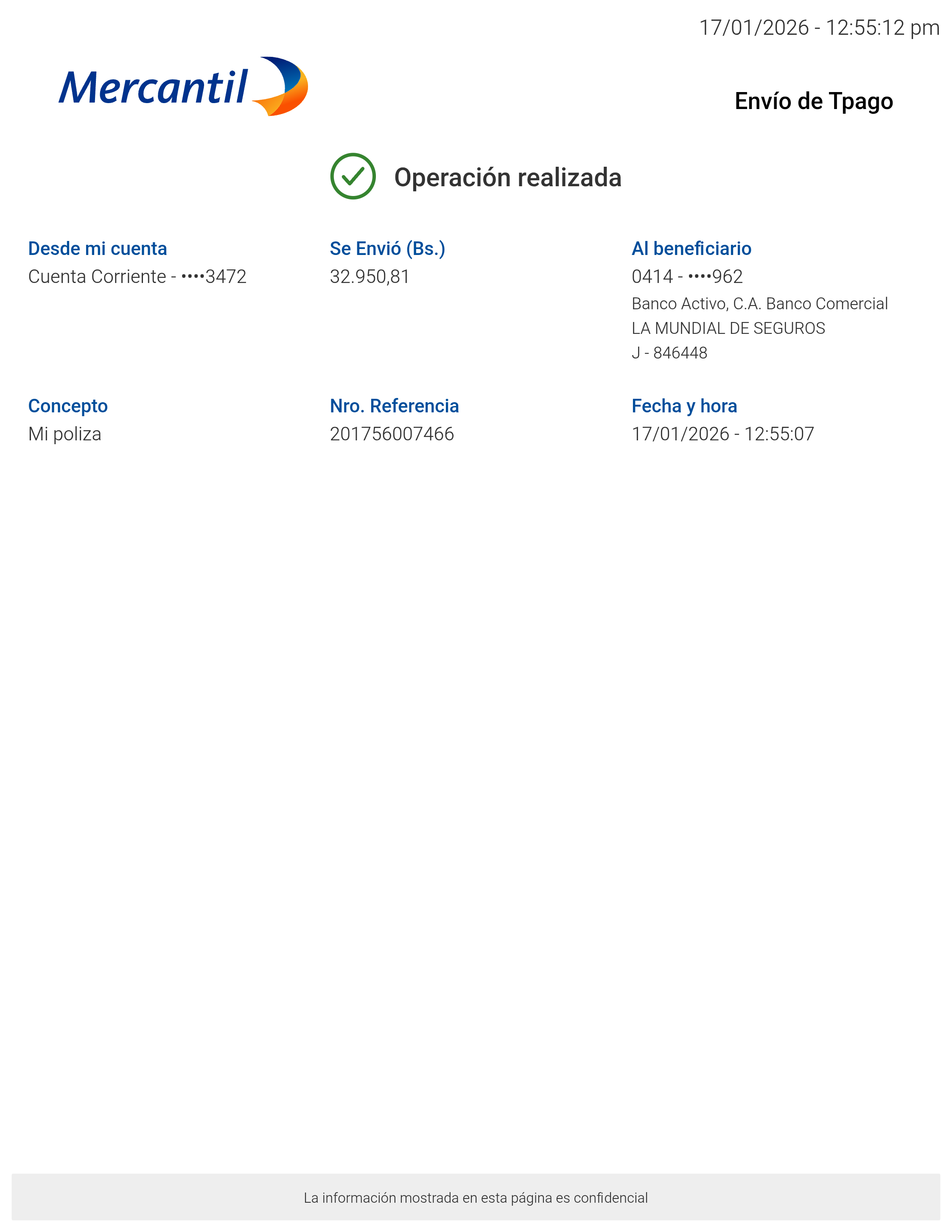
Task: Select the Concepto label
Action: click(68, 406)
